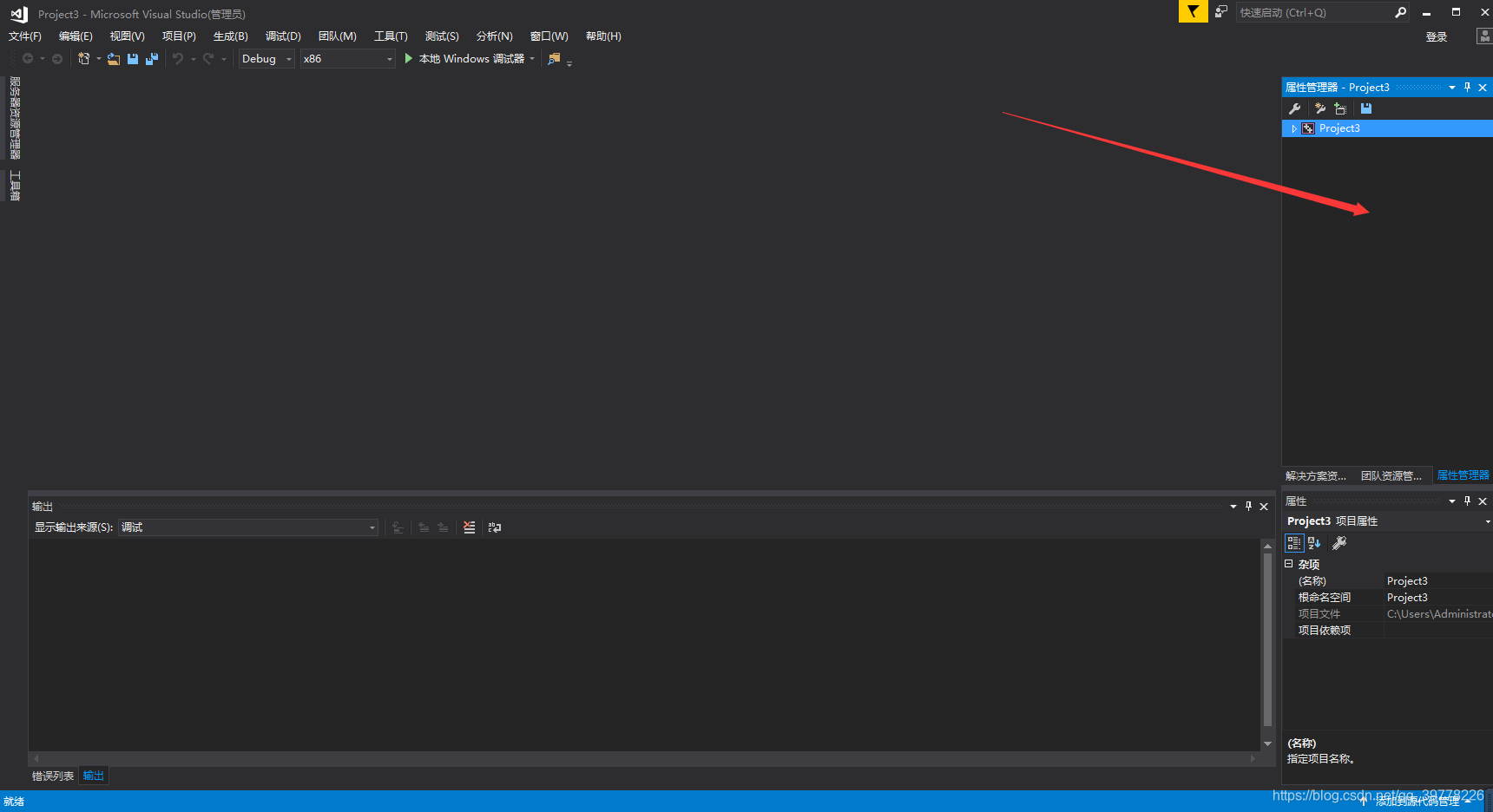Image resolution: width=1493 pixels, height=812 pixels.
Task: Click the 登录 sign-in link
Action: point(1437,37)
